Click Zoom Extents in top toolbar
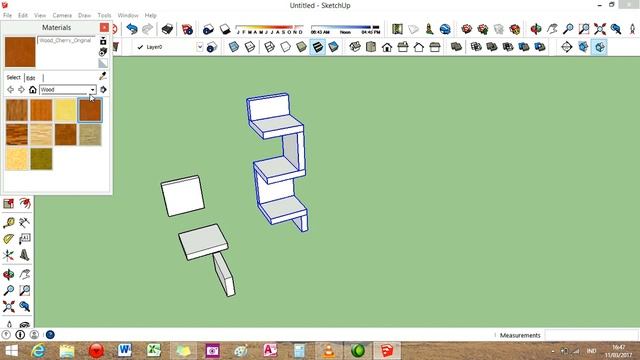The image size is (640, 360). coord(600,29)
